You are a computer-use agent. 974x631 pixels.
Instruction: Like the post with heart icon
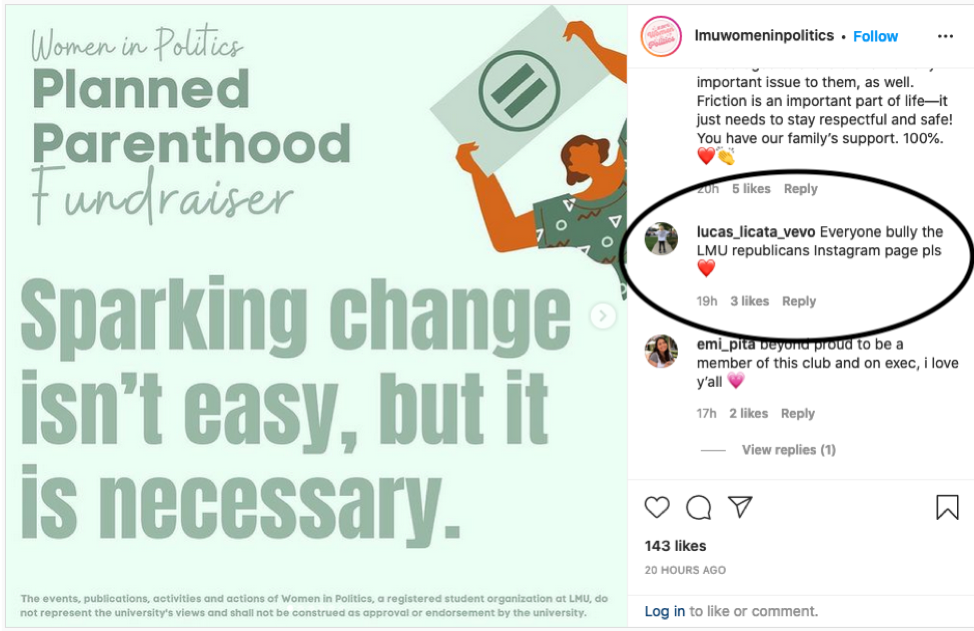(x=657, y=507)
